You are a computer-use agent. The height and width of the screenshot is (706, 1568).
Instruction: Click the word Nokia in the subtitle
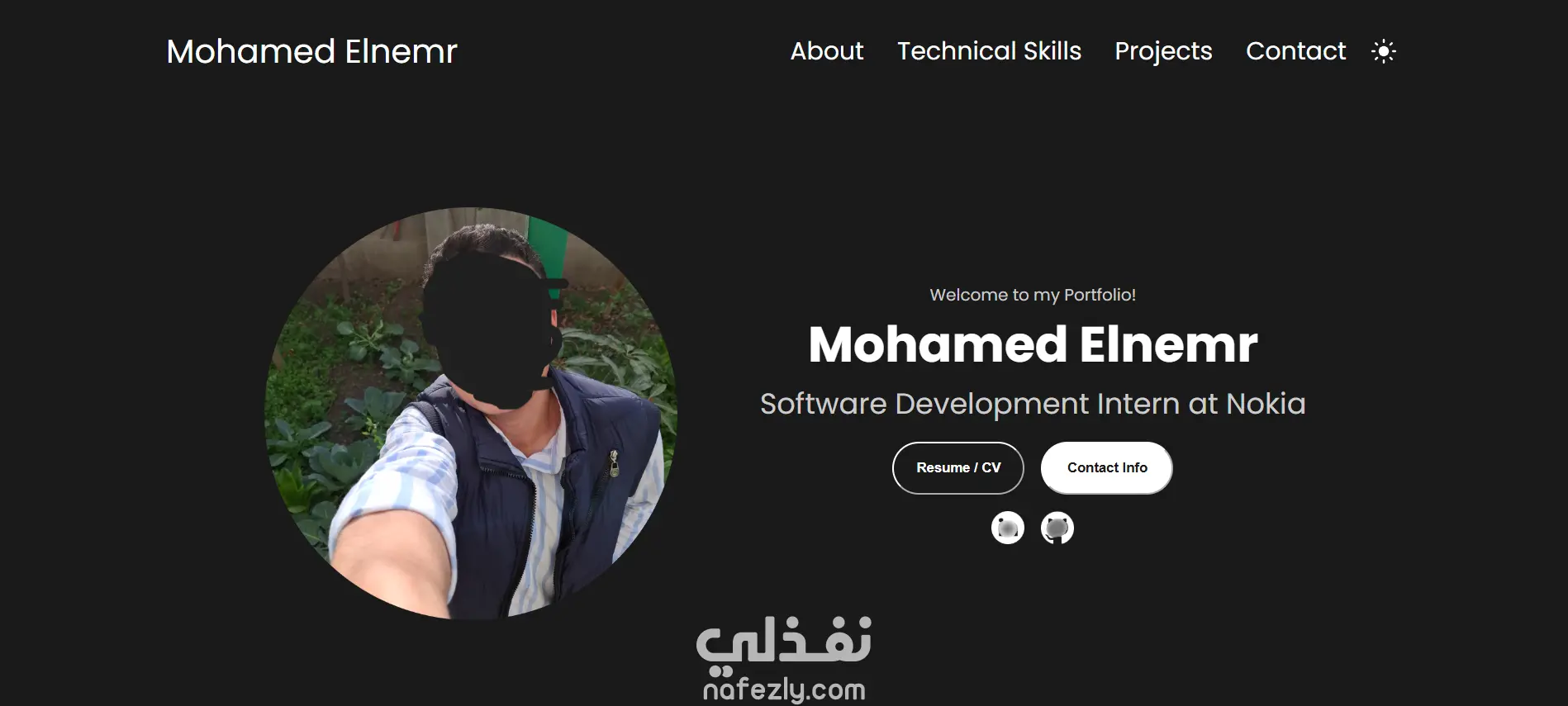click(1266, 404)
